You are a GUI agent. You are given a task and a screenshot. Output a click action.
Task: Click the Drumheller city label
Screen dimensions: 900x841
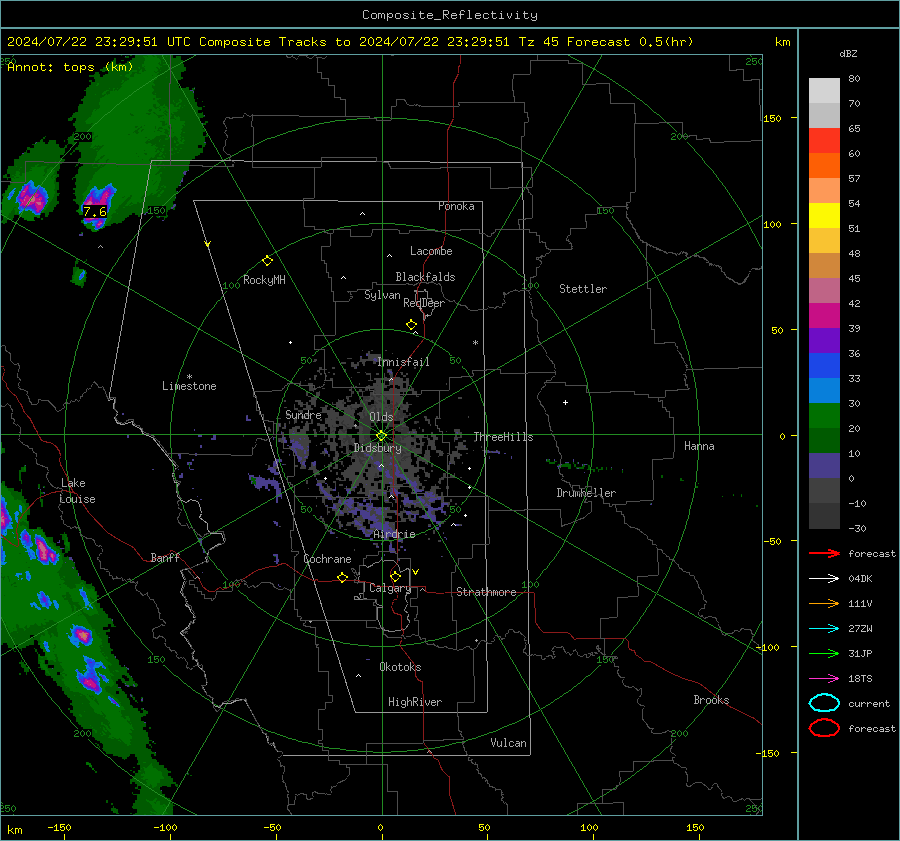click(x=586, y=493)
